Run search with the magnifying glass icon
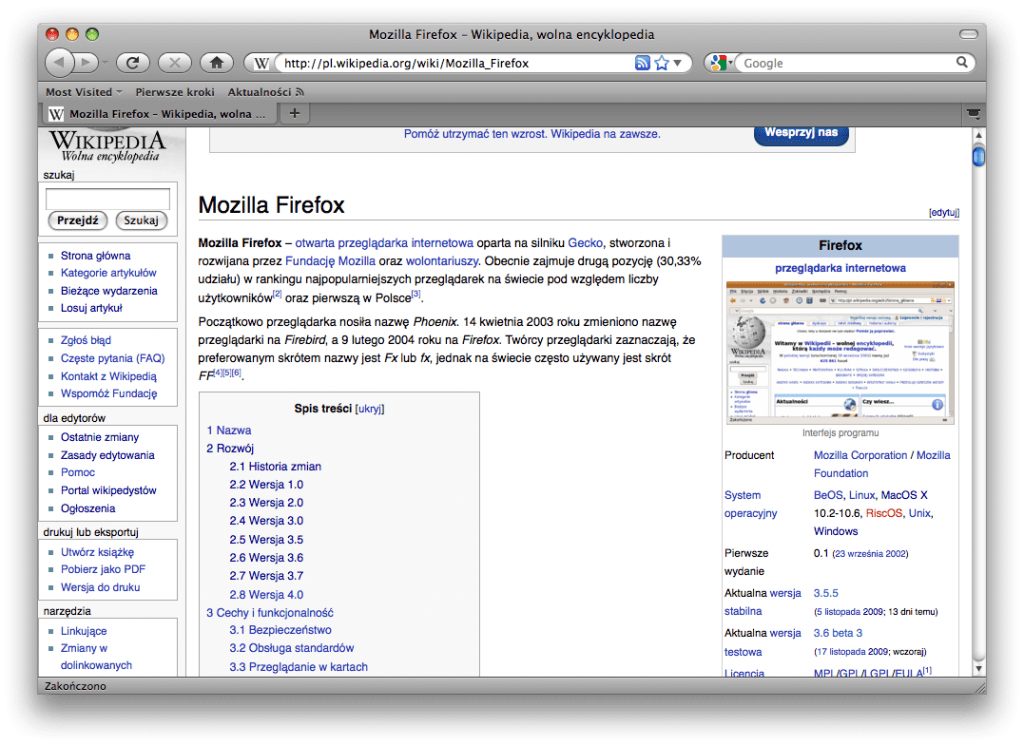 click(x=961, y=62)
